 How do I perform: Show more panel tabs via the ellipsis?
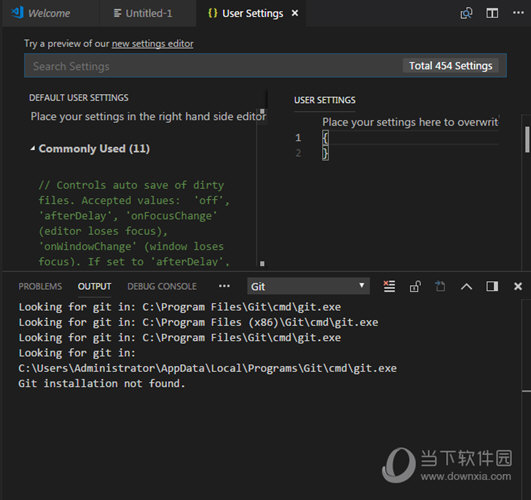coord(224,286)
